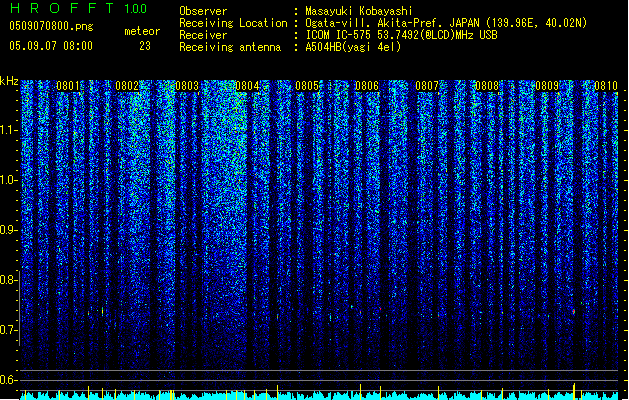Click the 1.1 kHz axis label
Screen dimensions: 629x400
coord(9,130)
